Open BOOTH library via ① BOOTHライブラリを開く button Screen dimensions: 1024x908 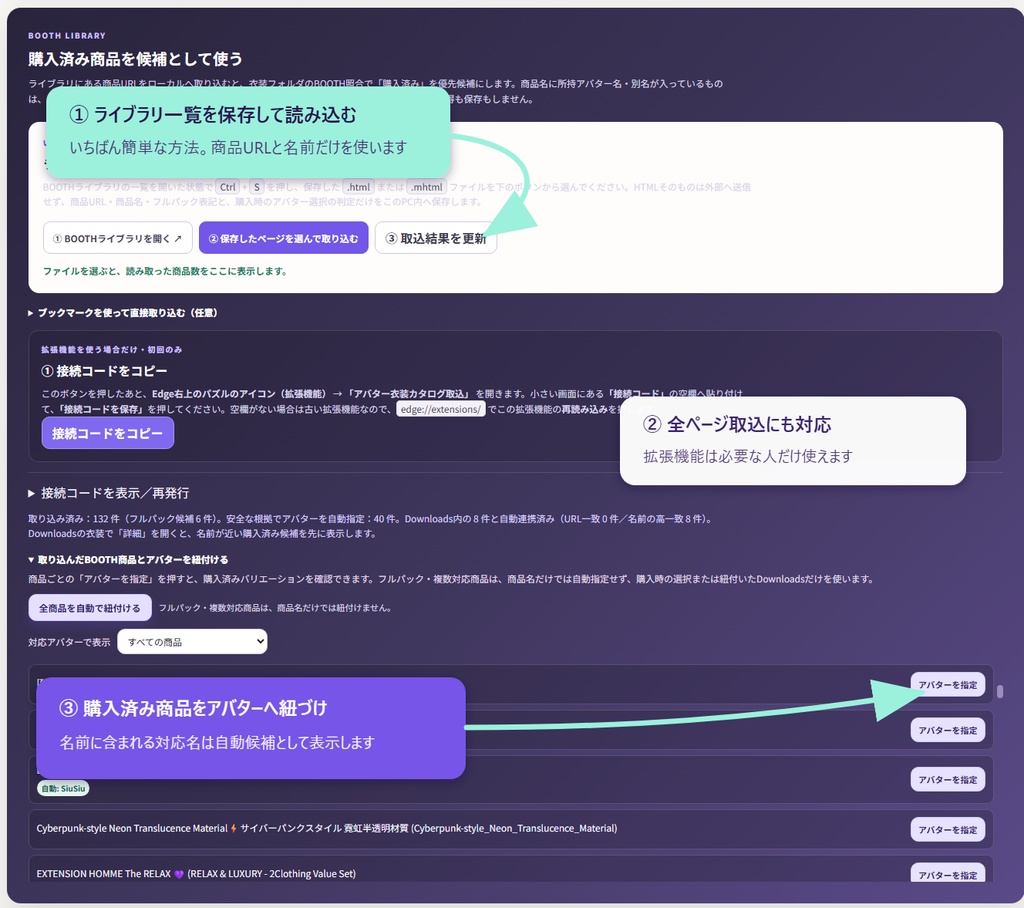(118, 238)
